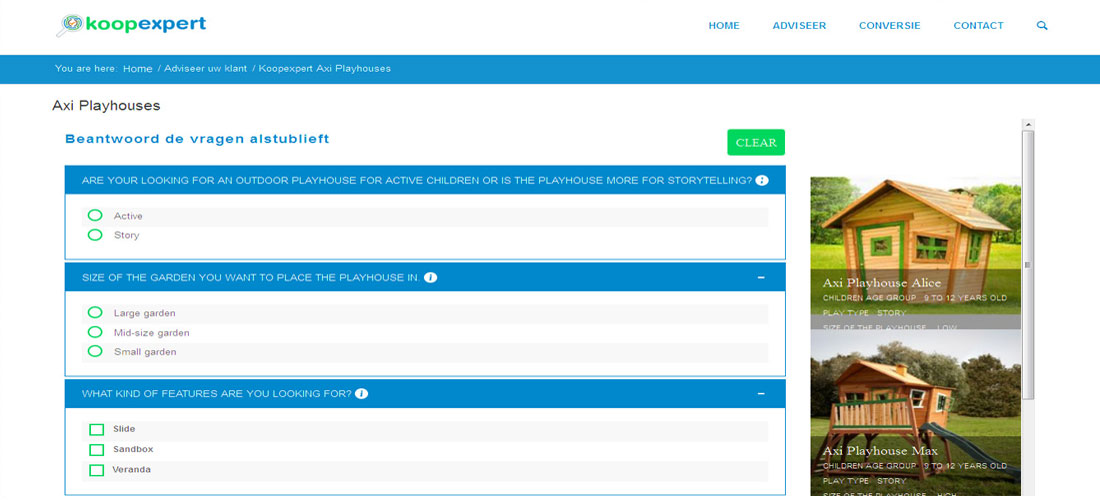The image size is (1100, 500).
Task: Open the Axi Playhouse Max card
Action: 915,413
